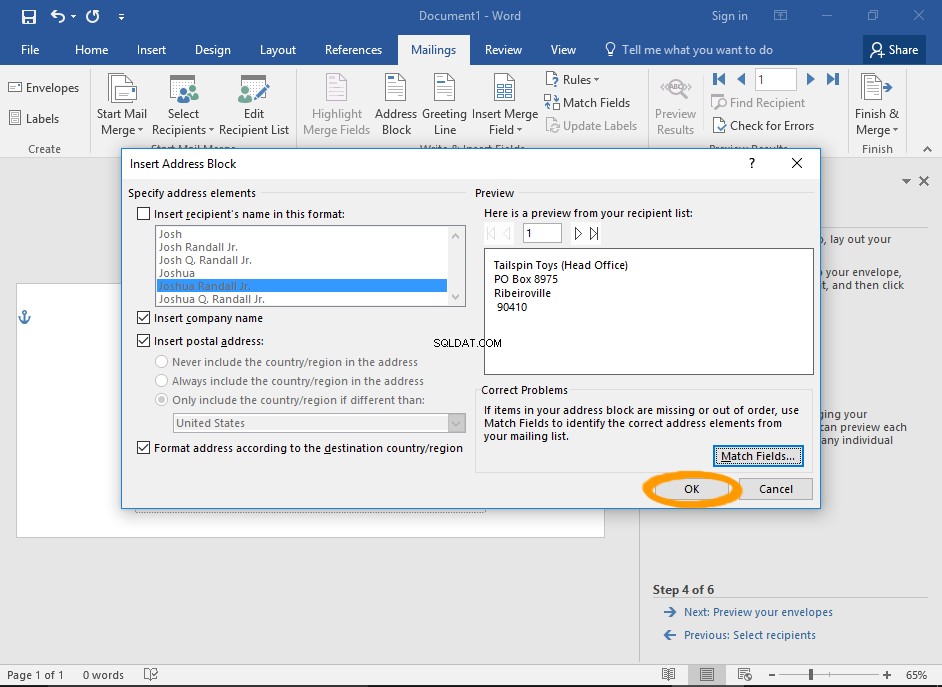Click the Share button
942x687 pixels.
[894, 50]
